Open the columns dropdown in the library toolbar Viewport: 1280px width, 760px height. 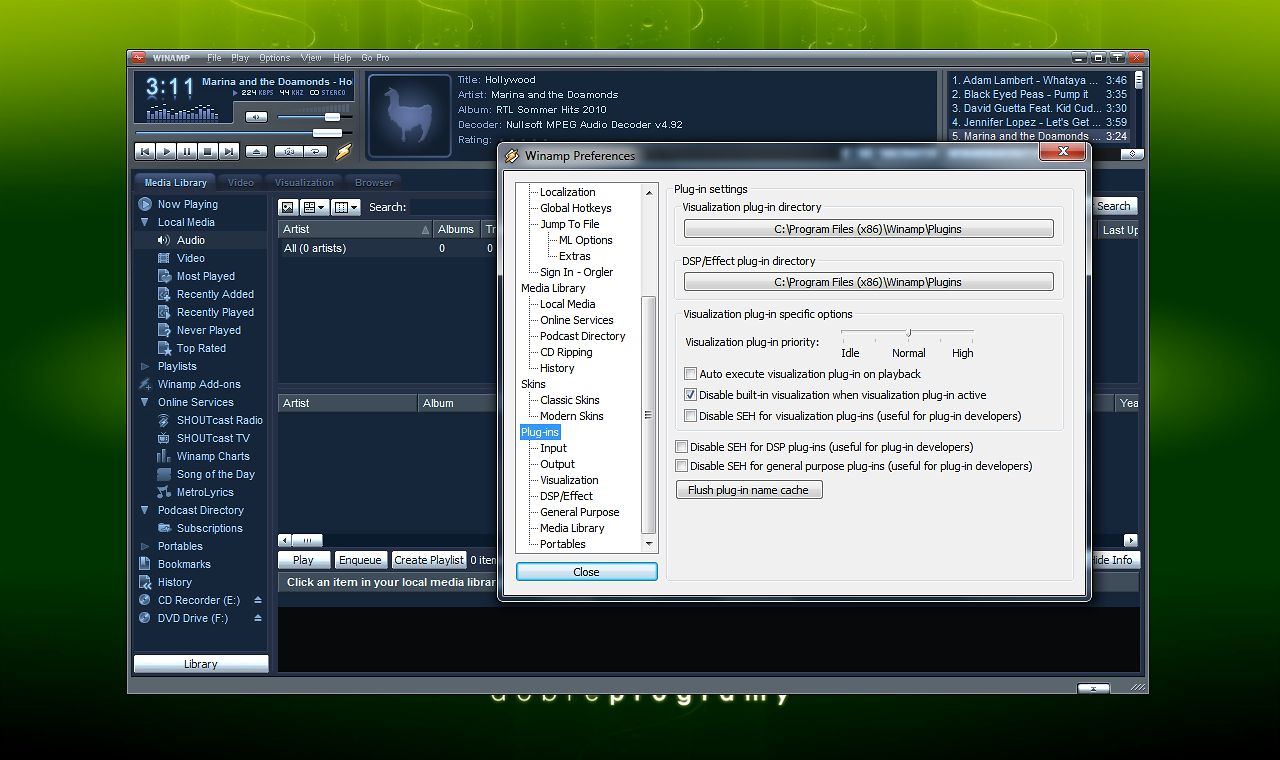(346, 207)
